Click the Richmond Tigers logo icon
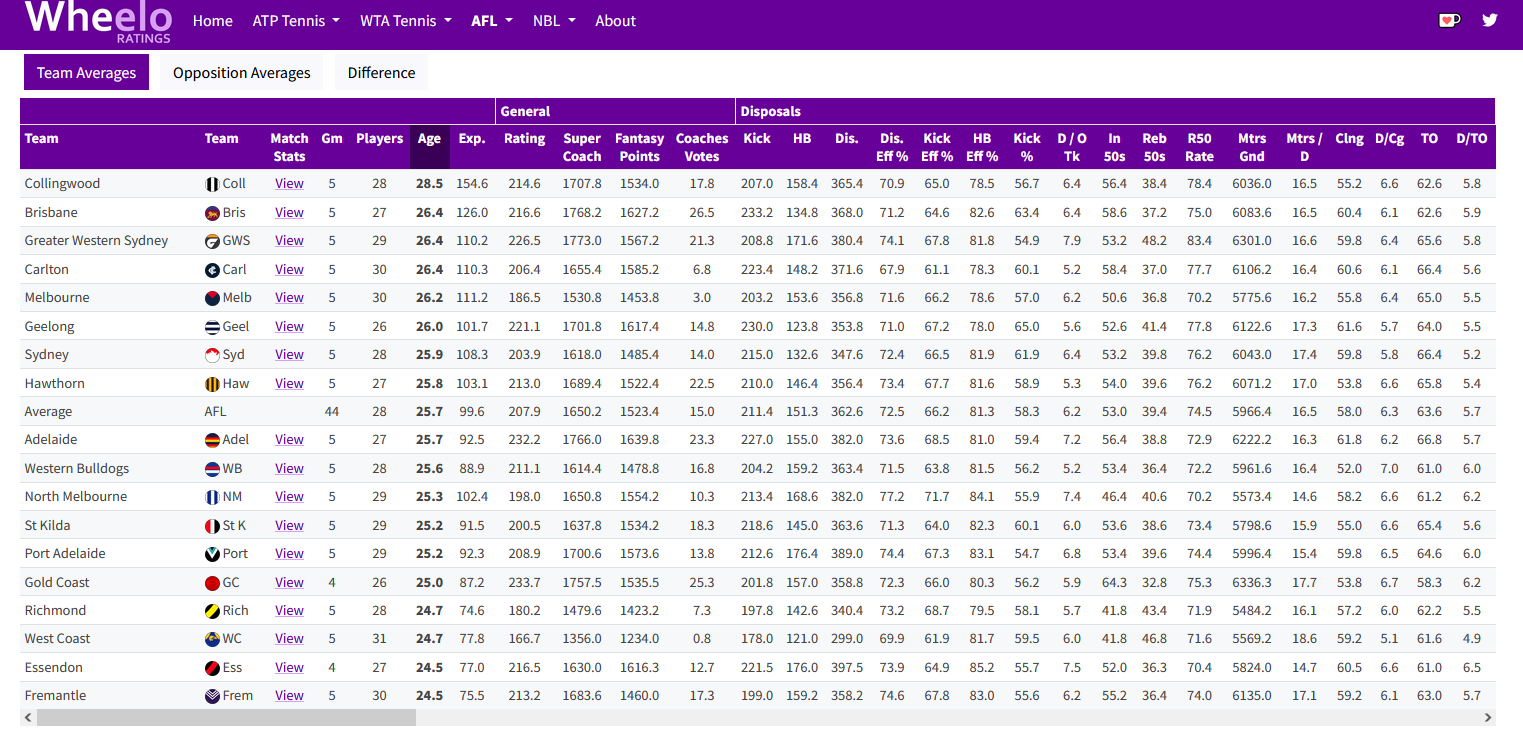Viewport: 1523px width, 731px height. pyautogui.click(x=212, y=611)
